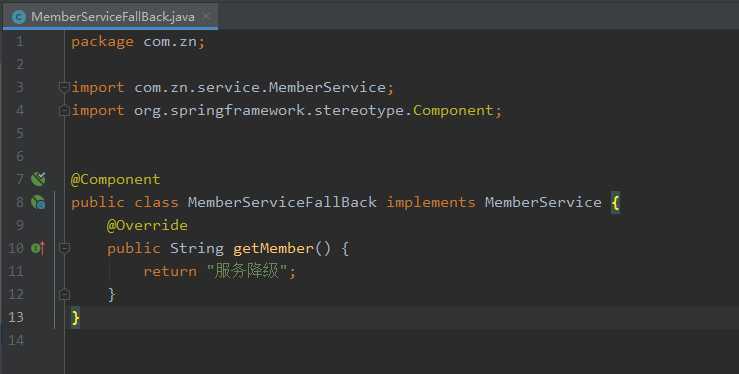739x374 pixels.
Task: Click the Spring bean gutter icon on line 7
Action: pos(38,179)
